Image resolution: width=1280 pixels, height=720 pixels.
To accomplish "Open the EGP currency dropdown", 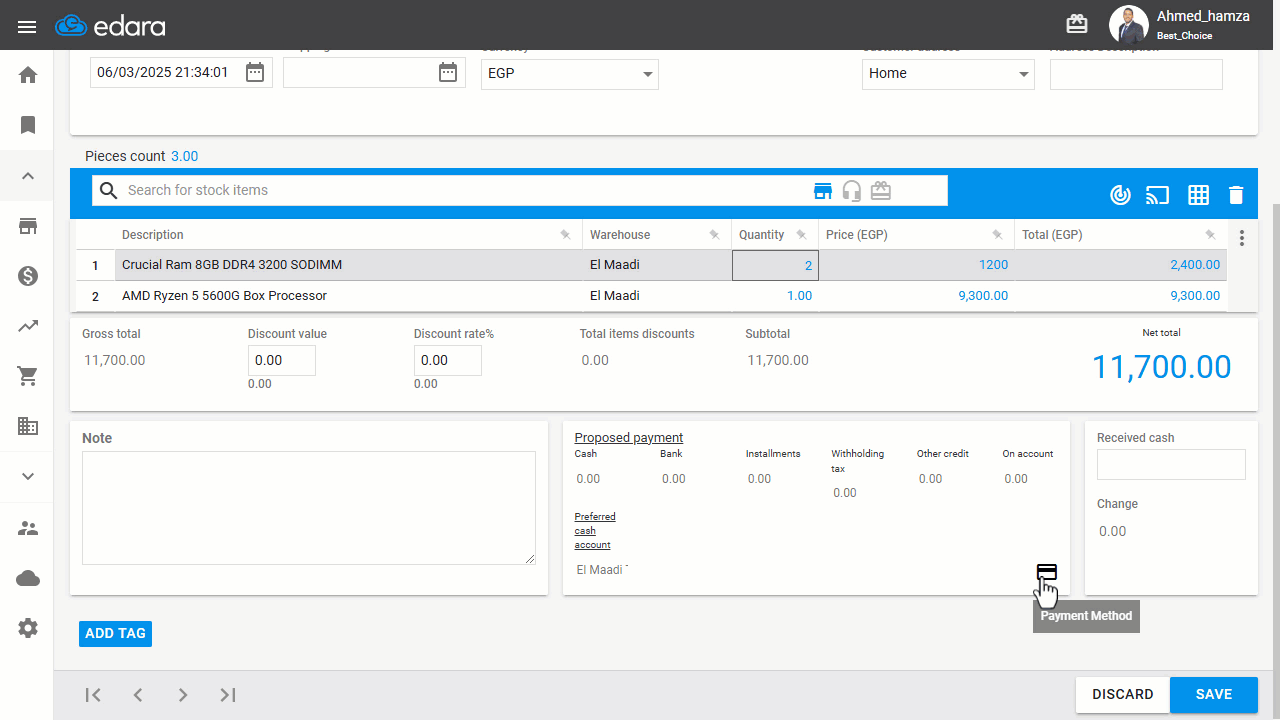I will [x=570, y=74].
